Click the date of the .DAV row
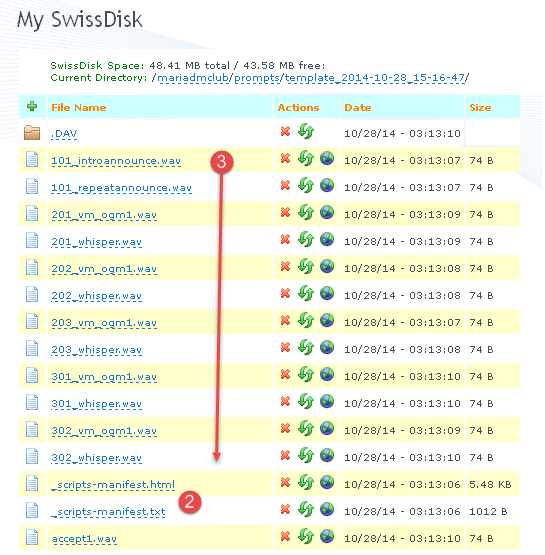Image resolution: width=546 pixels, height=555 pixels. coord(402,133)
